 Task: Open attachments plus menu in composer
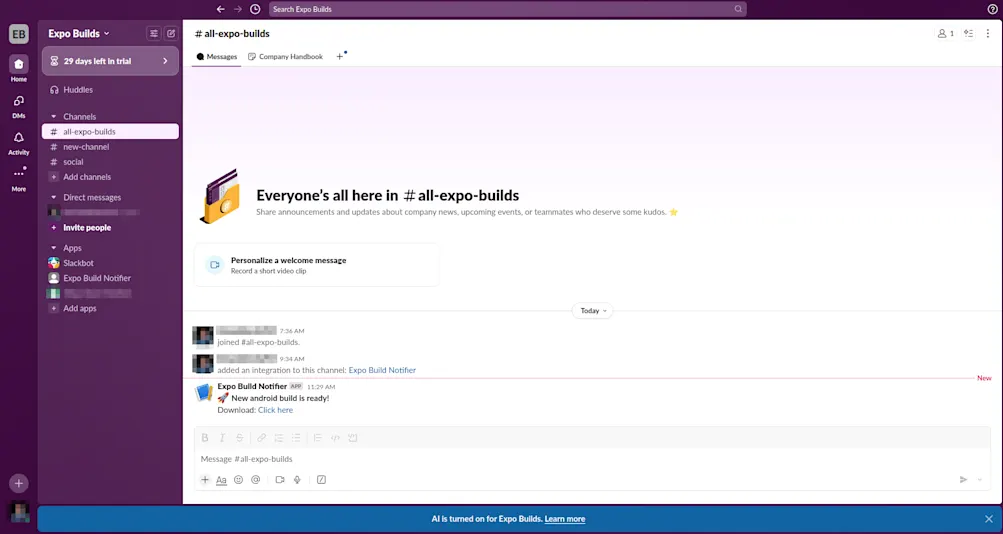(x=205, y=480)
